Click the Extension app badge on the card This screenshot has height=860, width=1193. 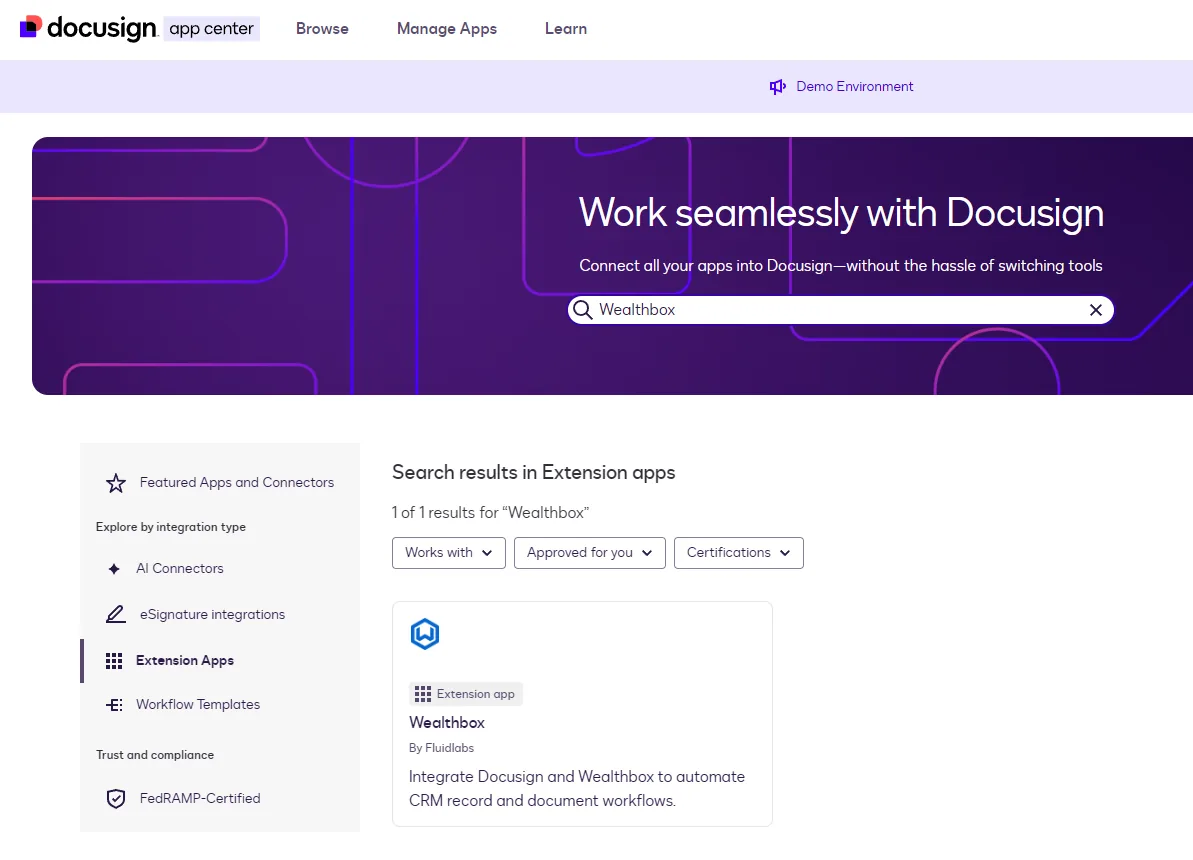point(466,694)
